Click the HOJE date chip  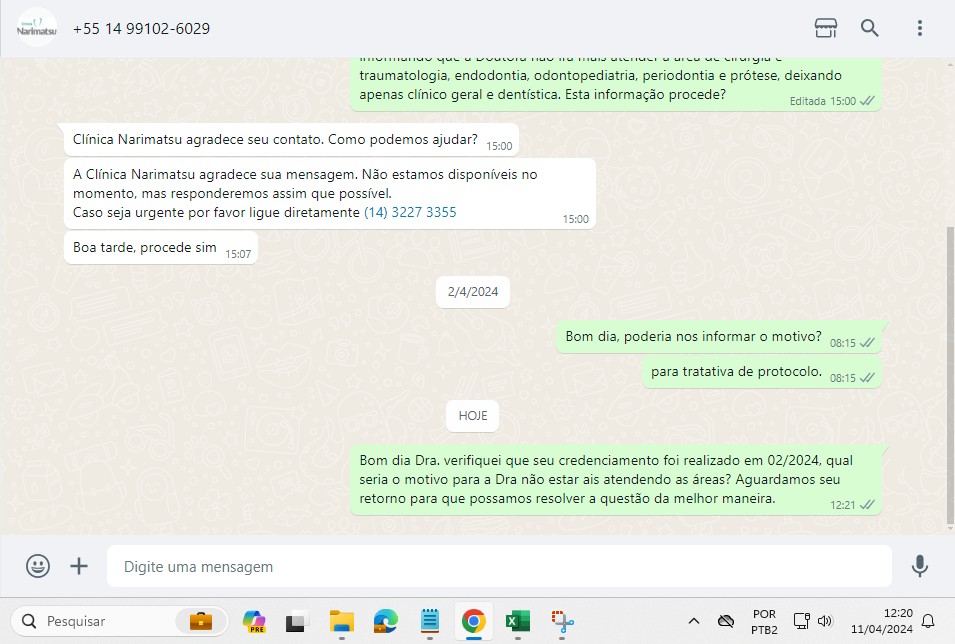[473, 416]
